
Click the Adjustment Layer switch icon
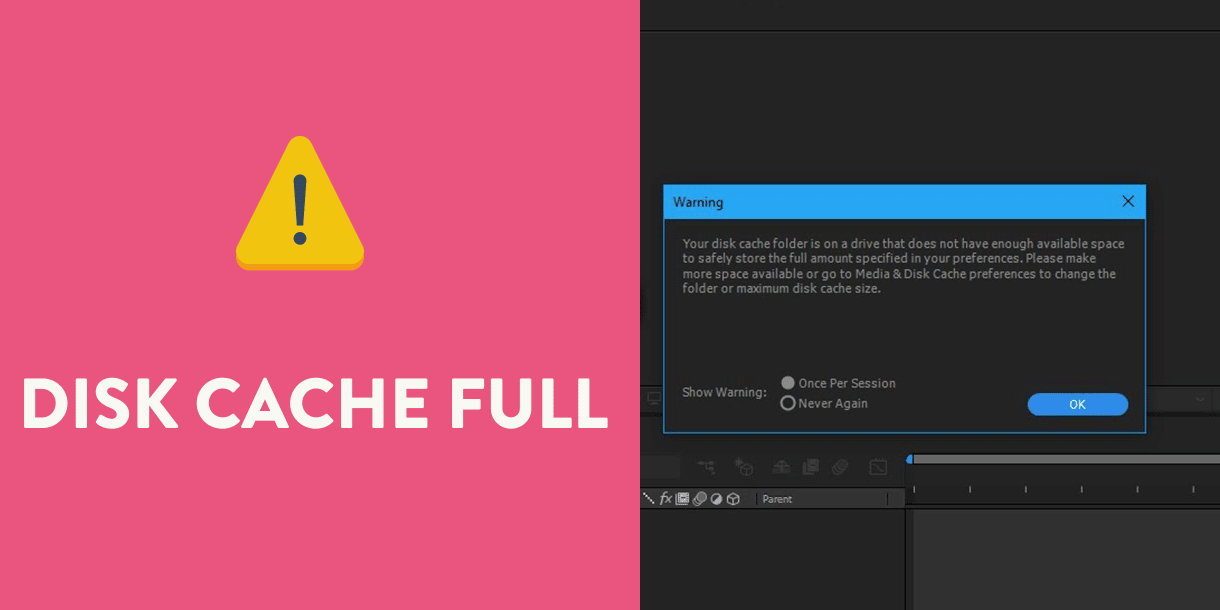716,498
